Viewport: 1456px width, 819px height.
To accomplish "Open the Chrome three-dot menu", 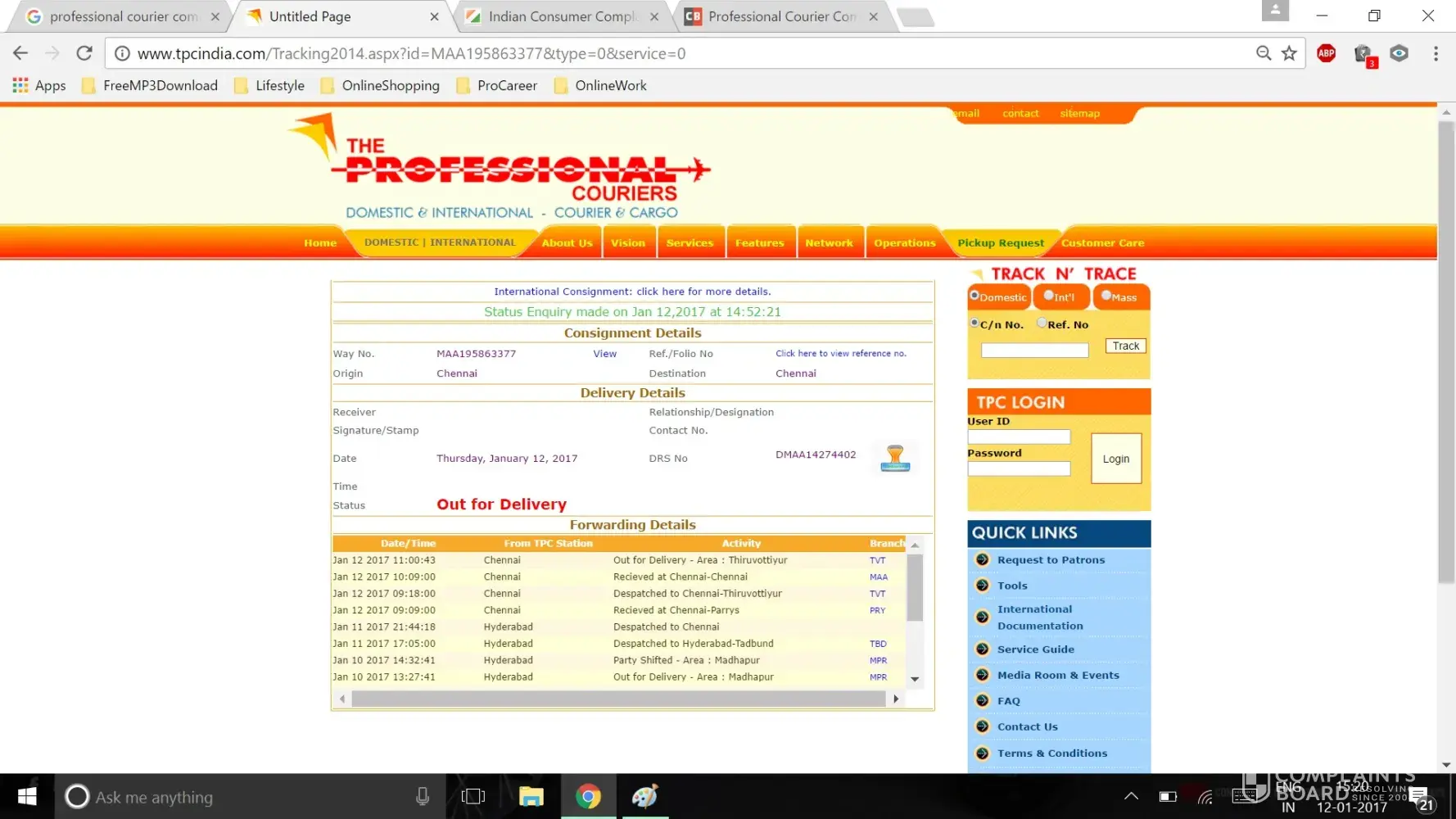I will click(1436, 53).
